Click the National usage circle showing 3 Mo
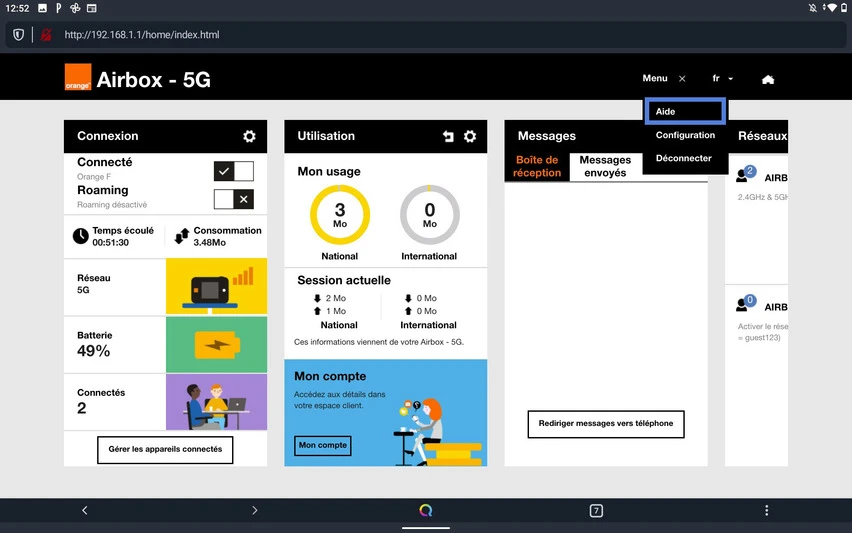Image resolution: width=852 pixels, height=533 pixels. (x=340, y=215)
